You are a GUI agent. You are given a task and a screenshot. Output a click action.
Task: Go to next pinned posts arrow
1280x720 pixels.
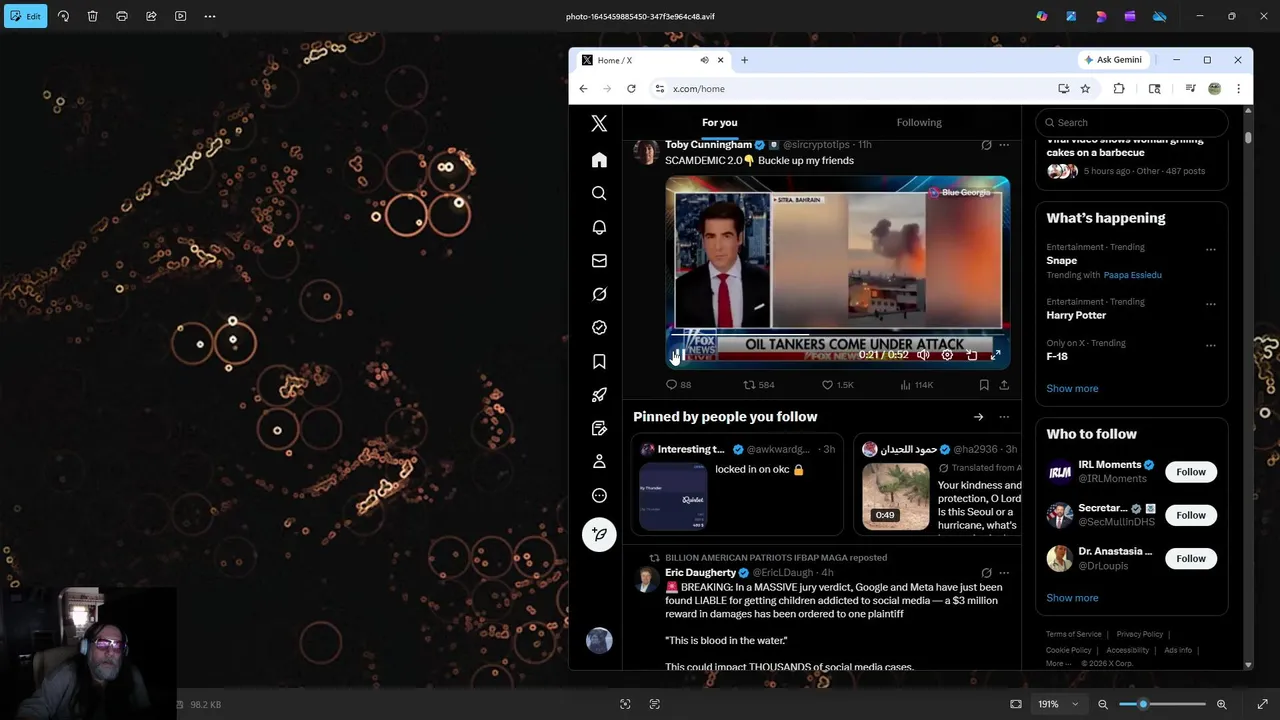click(x=978, y=417)
